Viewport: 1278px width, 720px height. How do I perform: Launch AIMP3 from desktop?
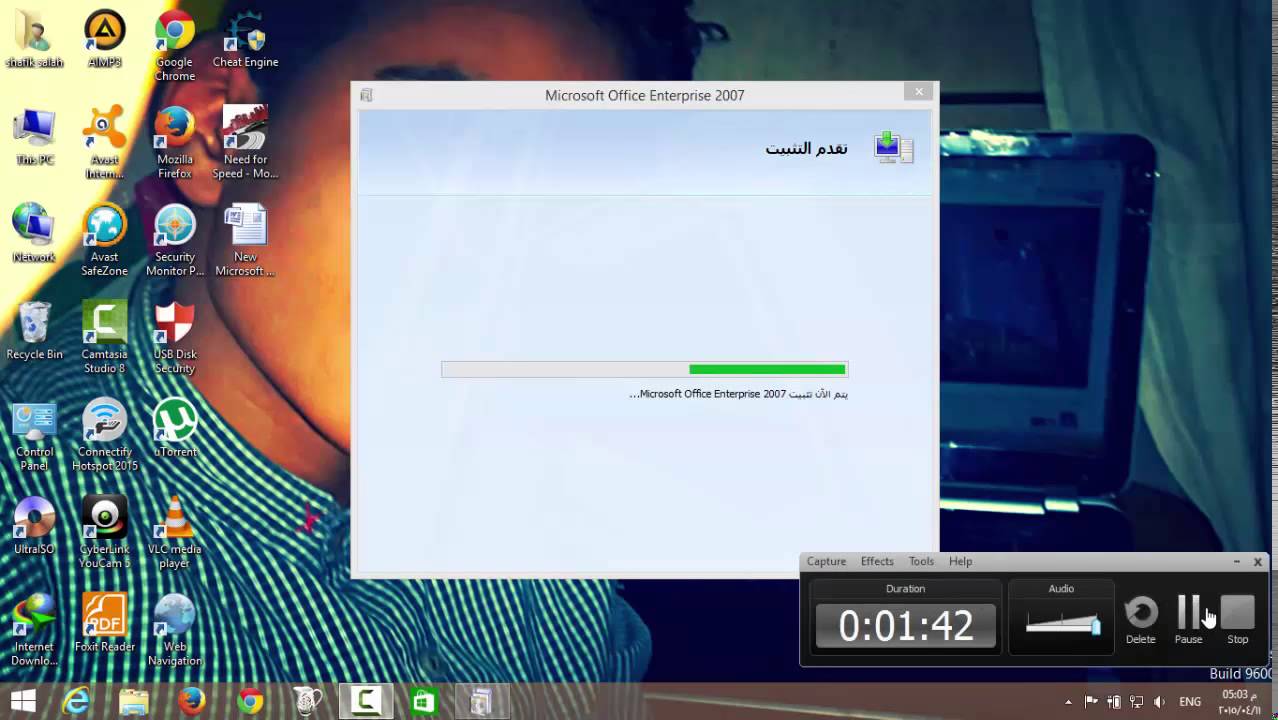tap(104, 40)
